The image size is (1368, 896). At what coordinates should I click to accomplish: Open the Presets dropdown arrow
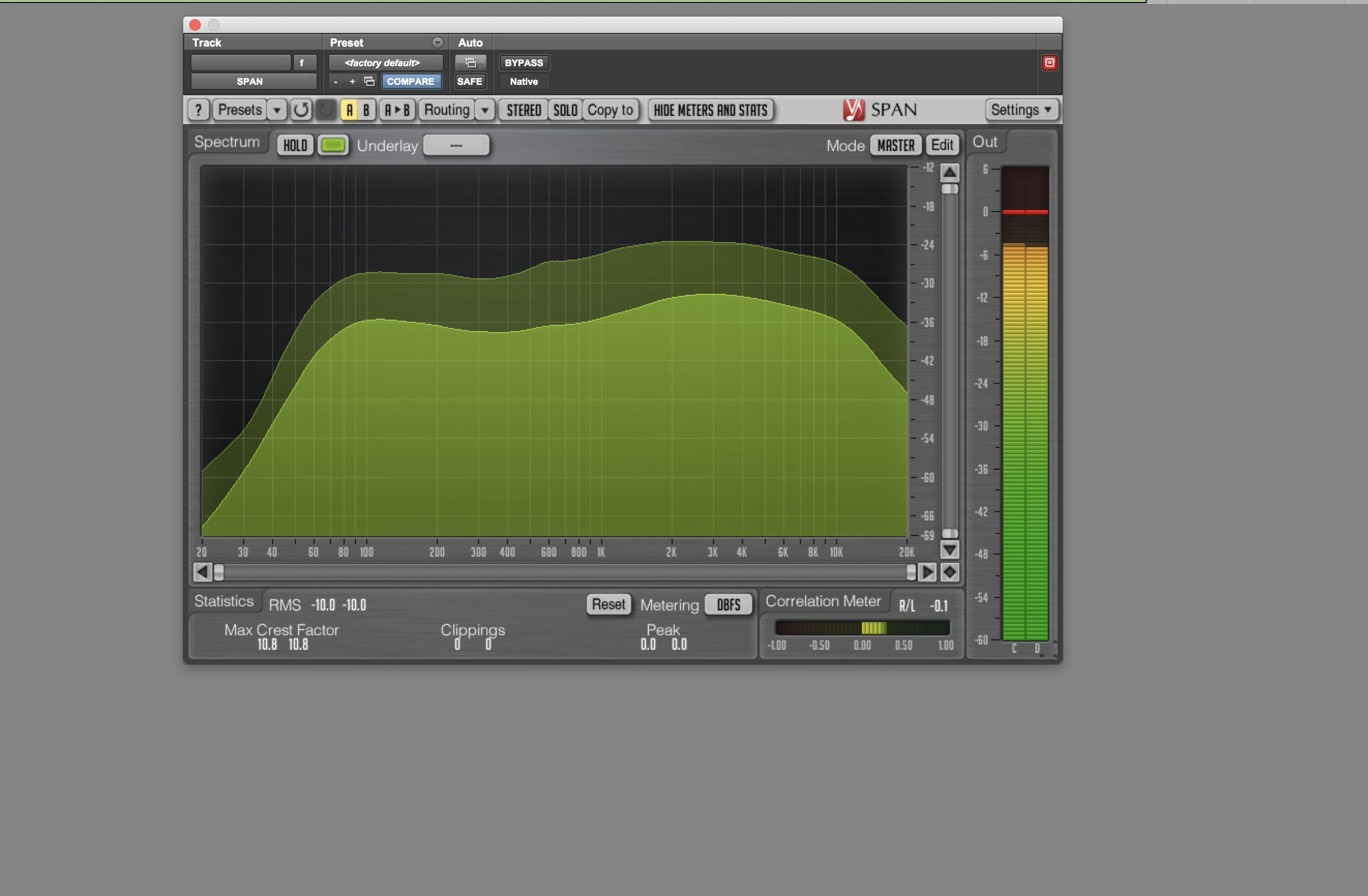[x=277, y=110]
